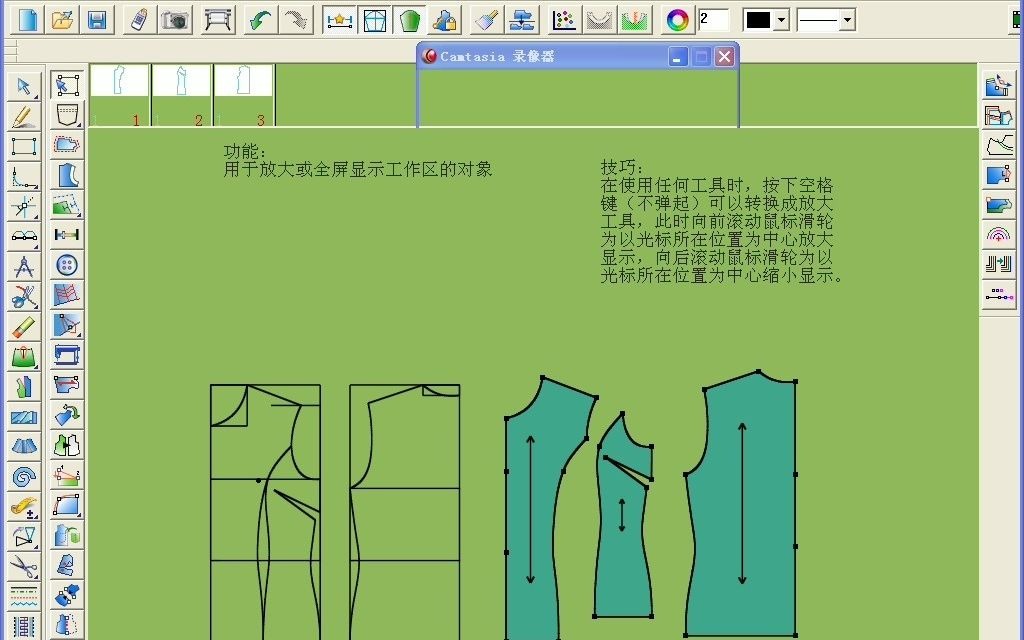
Task: Click the save file icon
Action: [96, 18]
